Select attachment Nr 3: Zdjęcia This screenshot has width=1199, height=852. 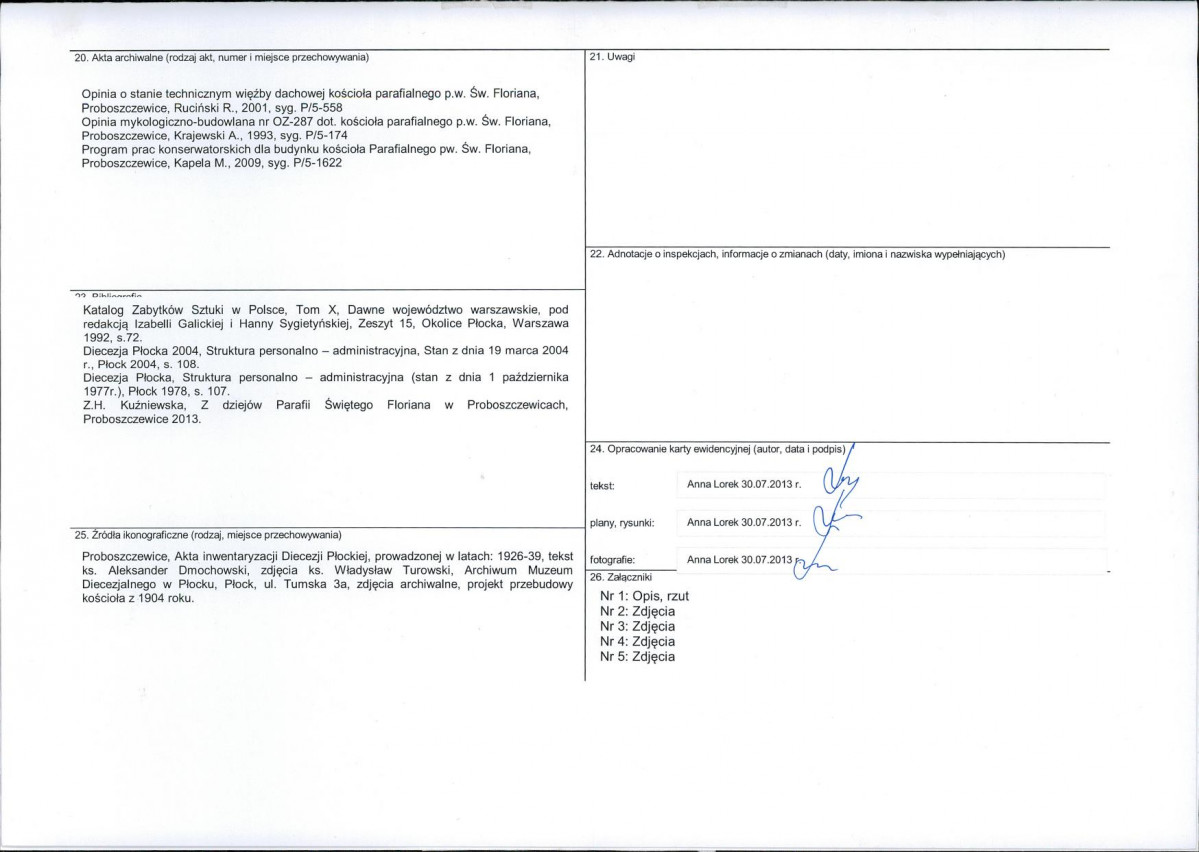[637, 626]
